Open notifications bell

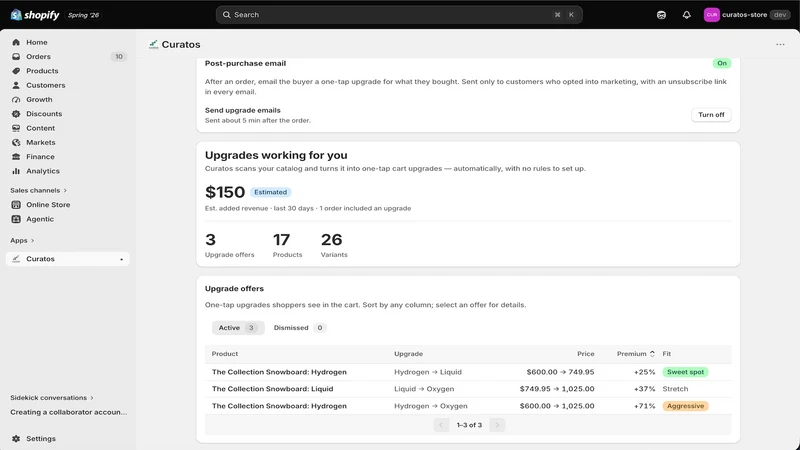(x=687, y=15)
